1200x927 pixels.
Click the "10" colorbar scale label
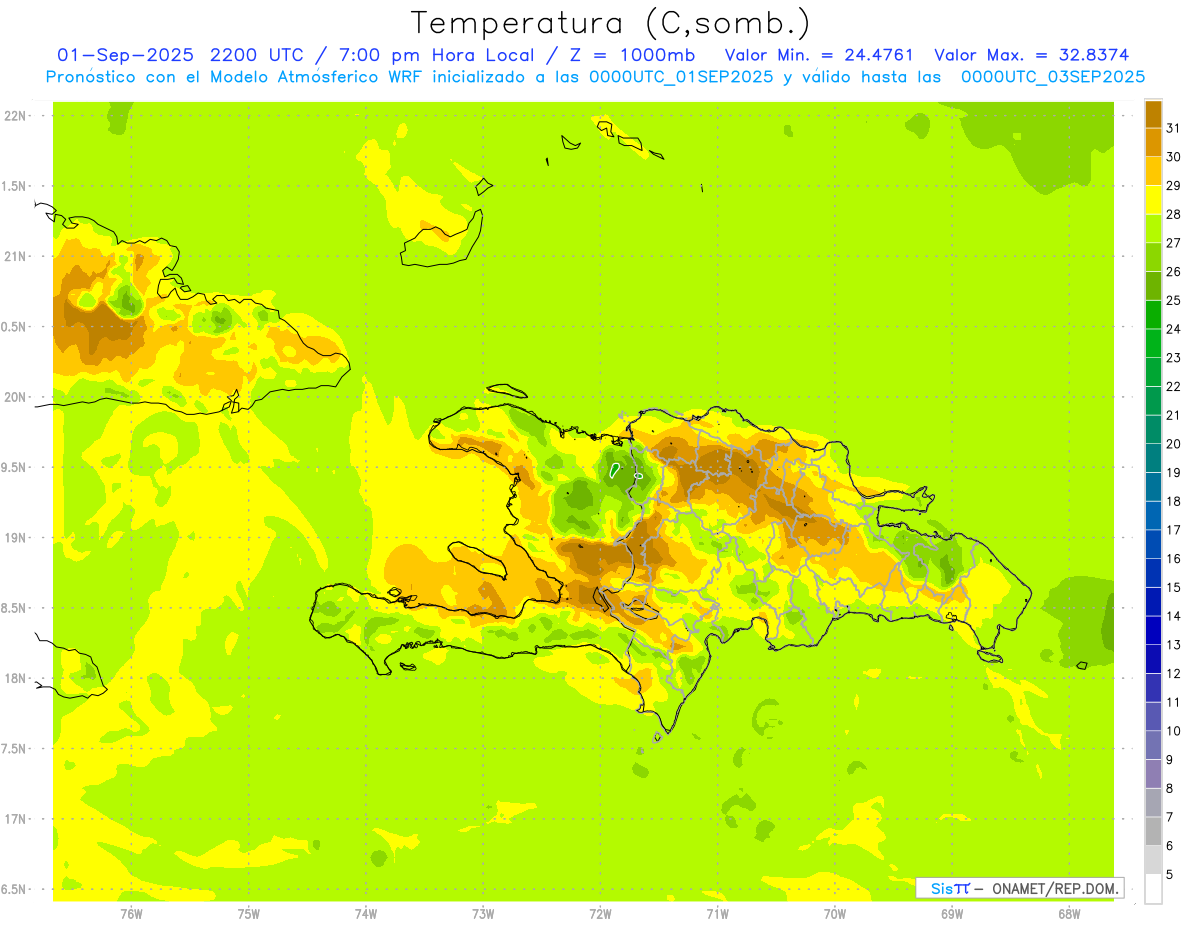point(1174,731)
